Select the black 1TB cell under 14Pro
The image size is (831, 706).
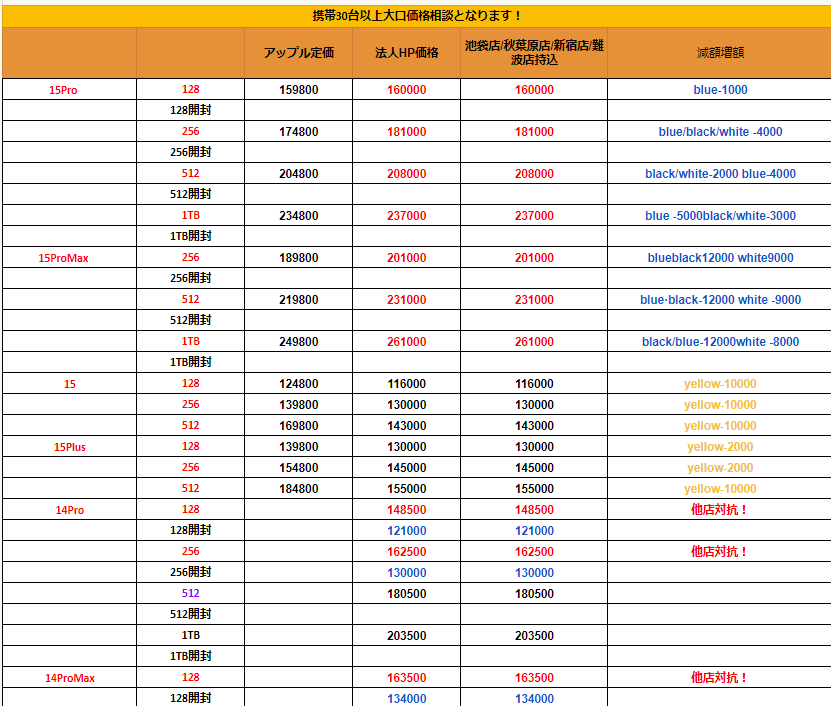(x=191, y=635)
